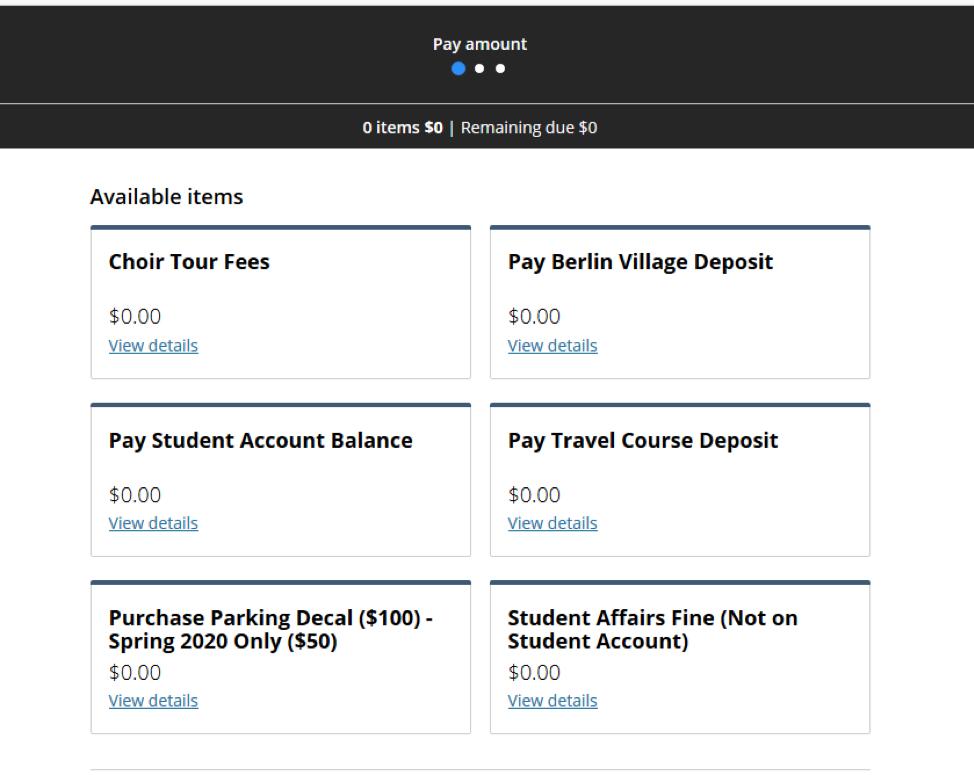Click the 0 items $0 summary text
Screen dimensions: 974x775
tap(402, 128)
